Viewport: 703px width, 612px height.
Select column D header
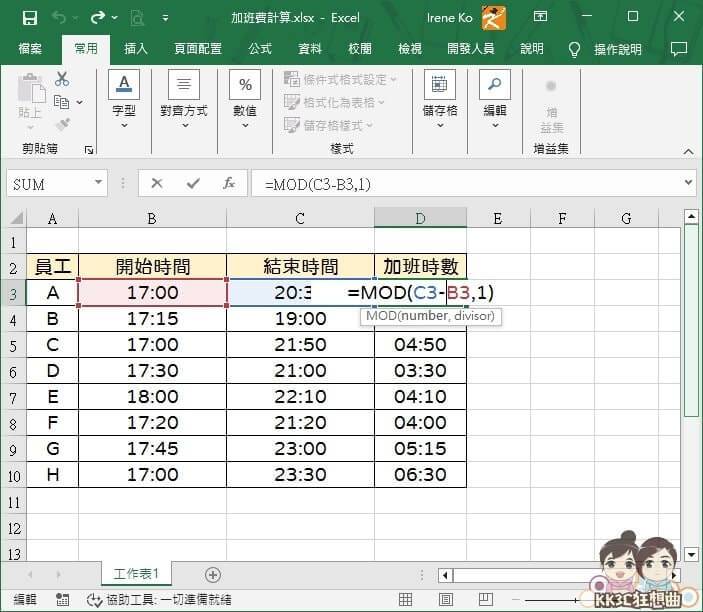tap(421, 218)
